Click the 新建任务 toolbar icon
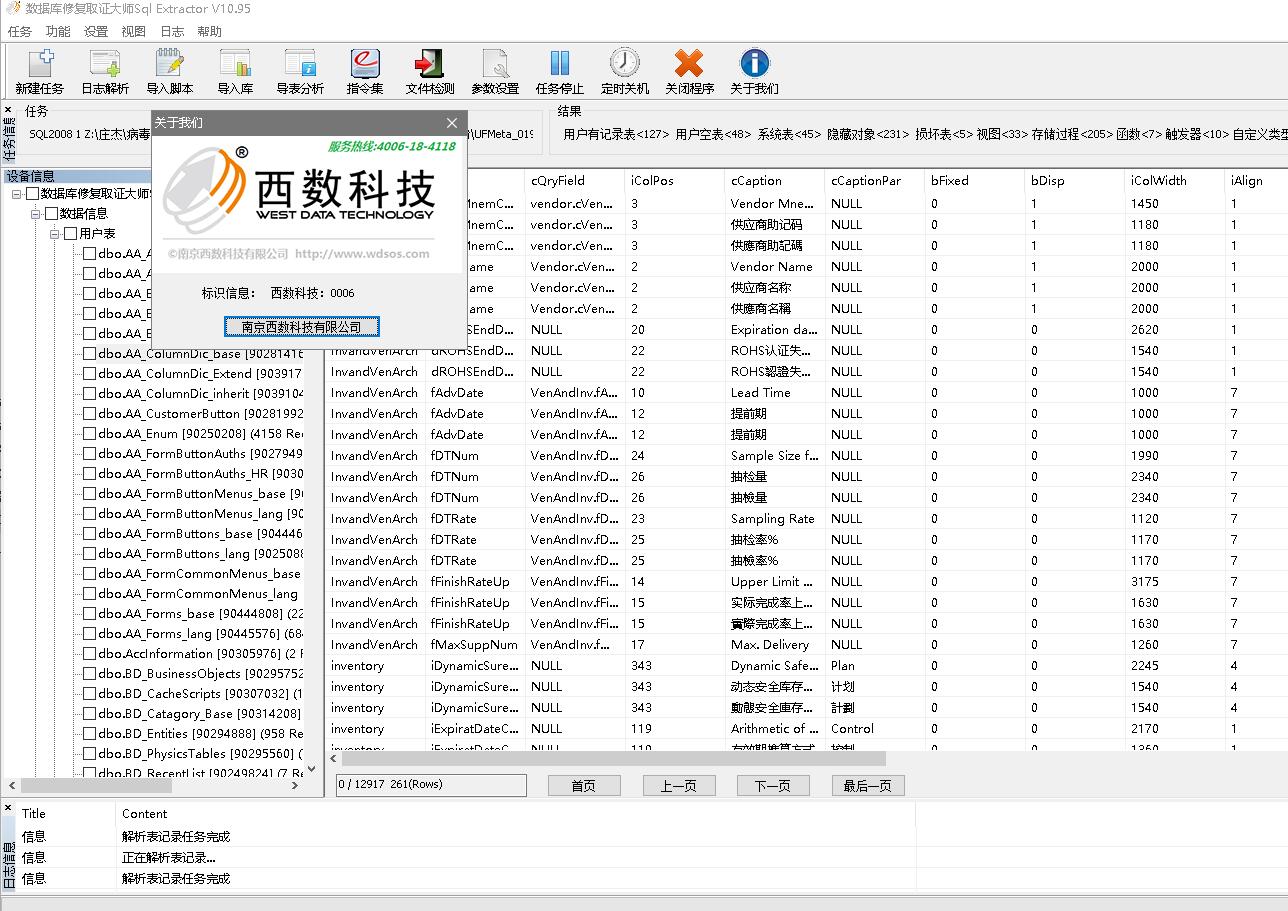The height and width of the screenshot is (911, 1288). (x=40, y=71)
